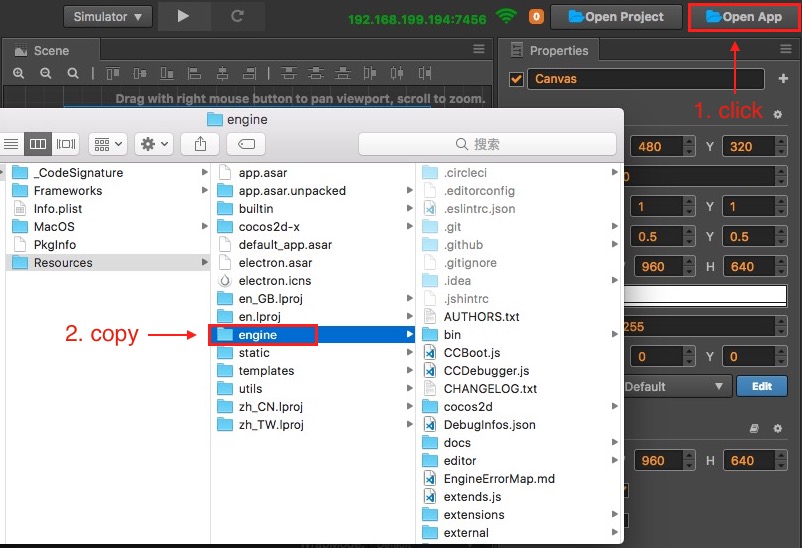Click the align top icon
The height and width of the screenshot is (548, 802).
(113, 74)
